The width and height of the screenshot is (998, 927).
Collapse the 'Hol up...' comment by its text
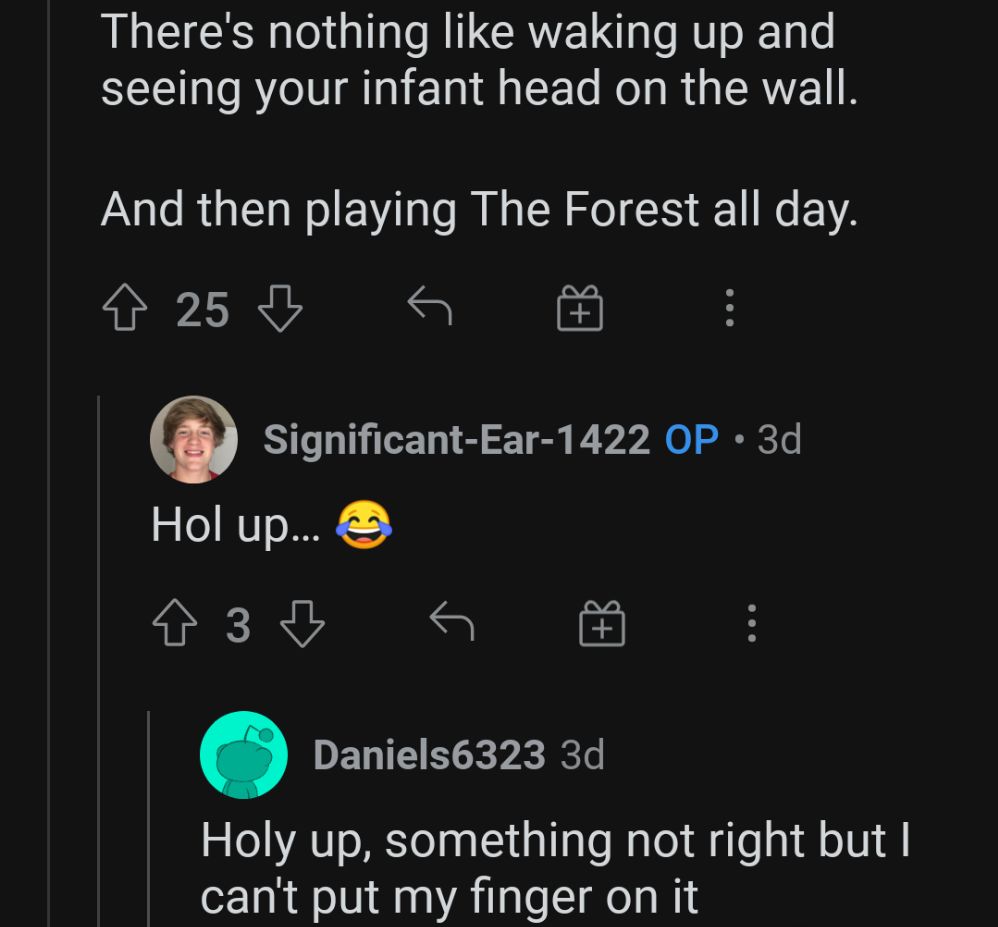pyautogui.click(x=232, y=525)
